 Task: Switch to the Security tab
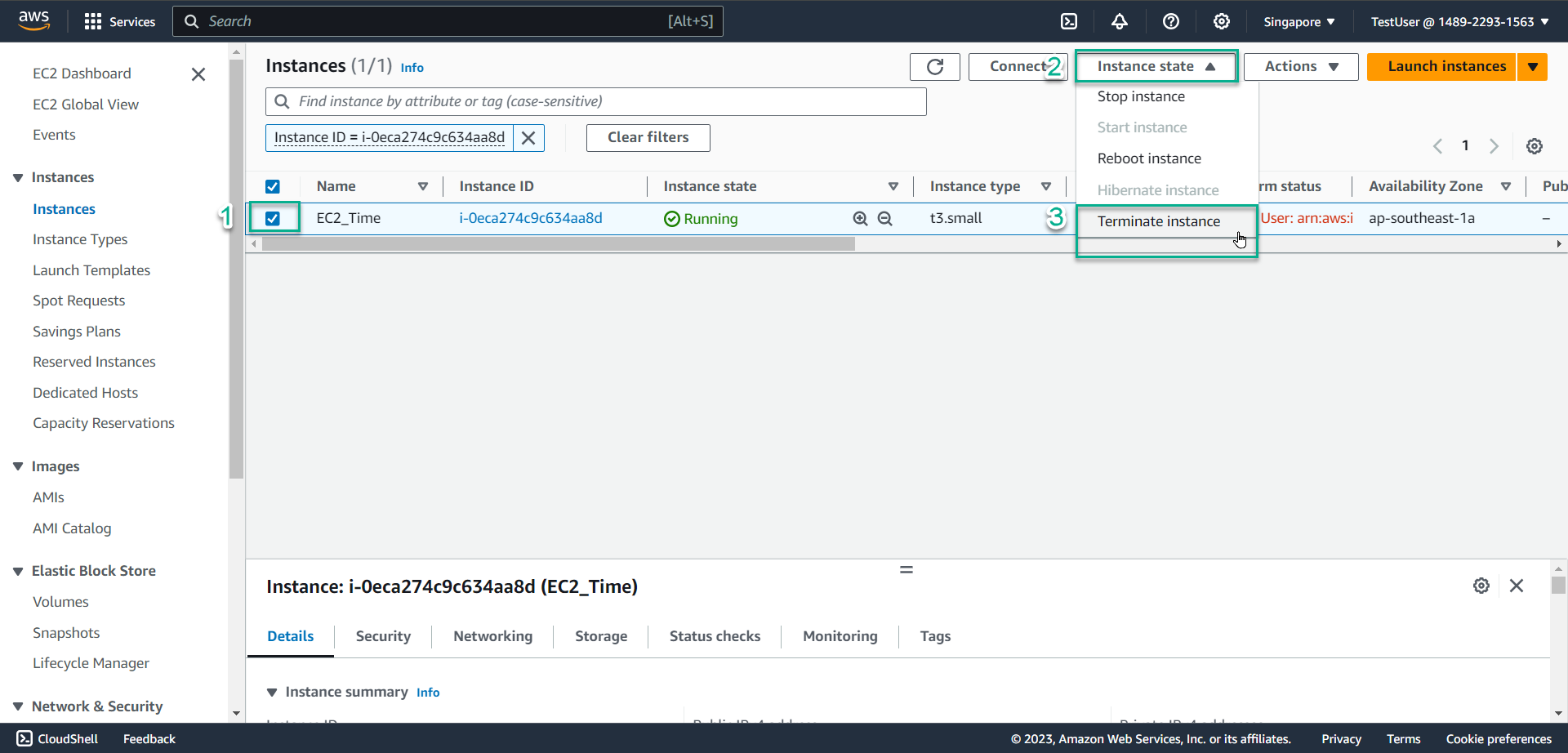pyautogui.click(x=383, y=636)
